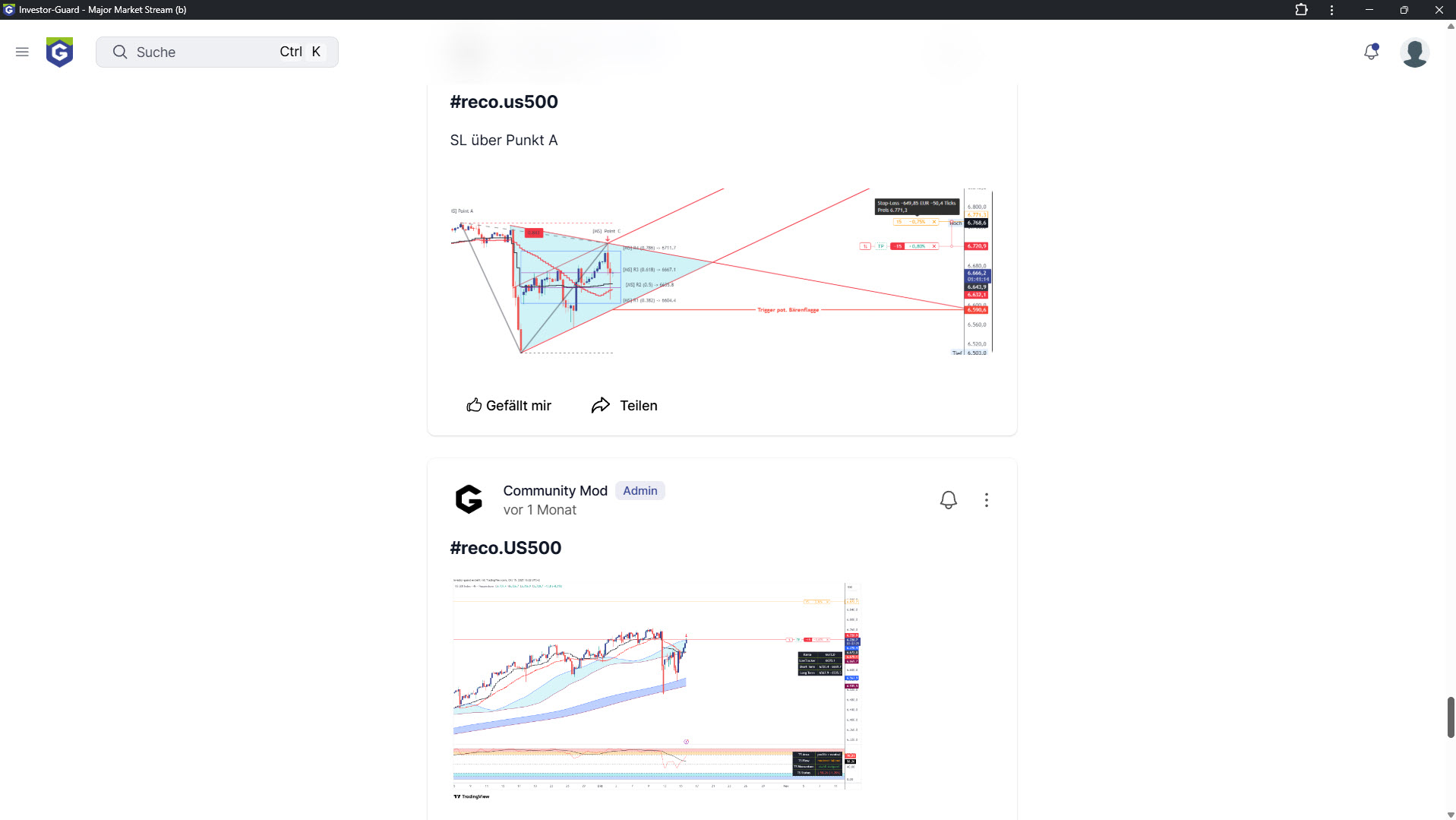The height and width of the screenshot is (820, 1456).
Task: Click the Suche search field
Action: click(216, 52)
